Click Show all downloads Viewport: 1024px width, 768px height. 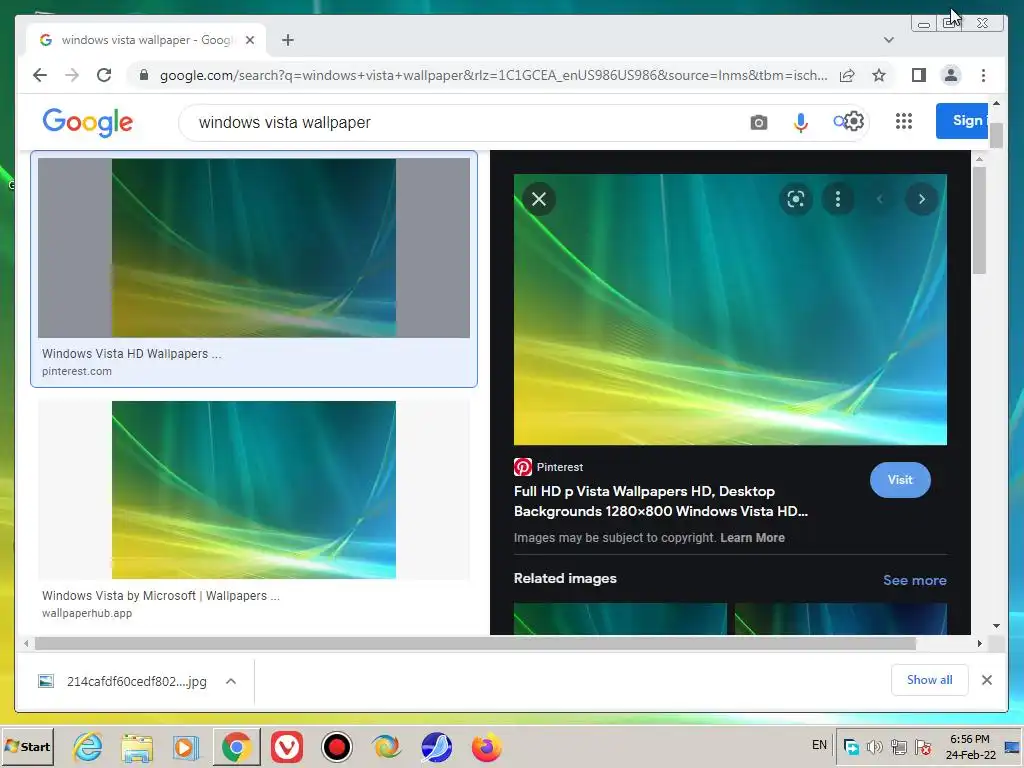[929, 680]
